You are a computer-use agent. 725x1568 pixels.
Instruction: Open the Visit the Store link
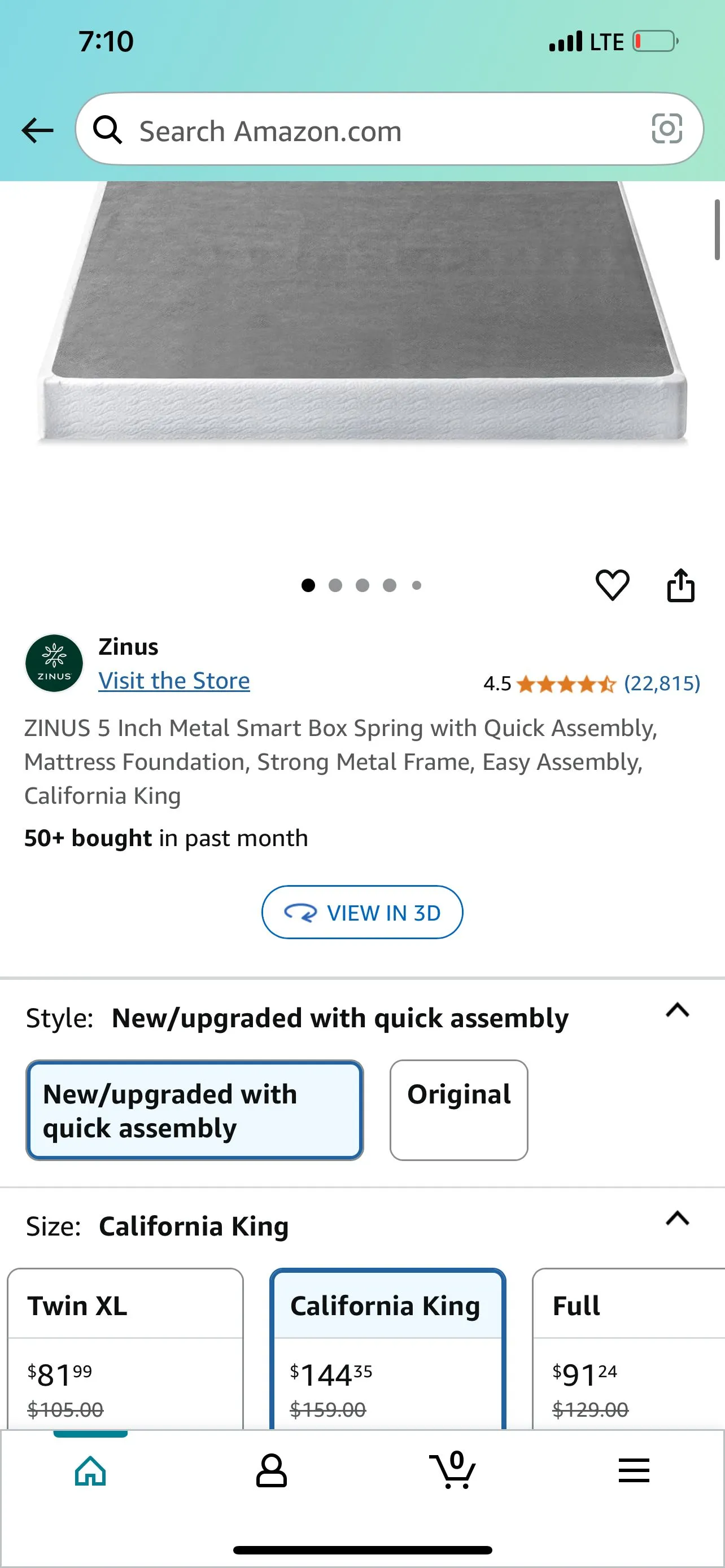click(x=174, y=681)
